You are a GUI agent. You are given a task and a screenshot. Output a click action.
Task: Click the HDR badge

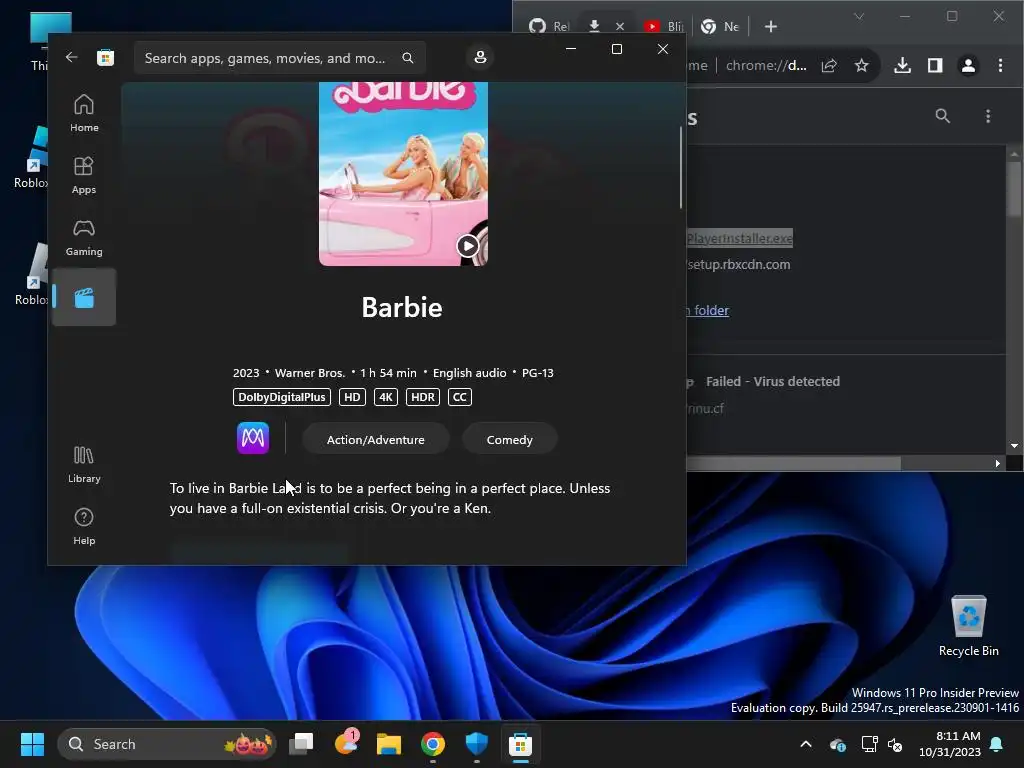pos(423,397)
